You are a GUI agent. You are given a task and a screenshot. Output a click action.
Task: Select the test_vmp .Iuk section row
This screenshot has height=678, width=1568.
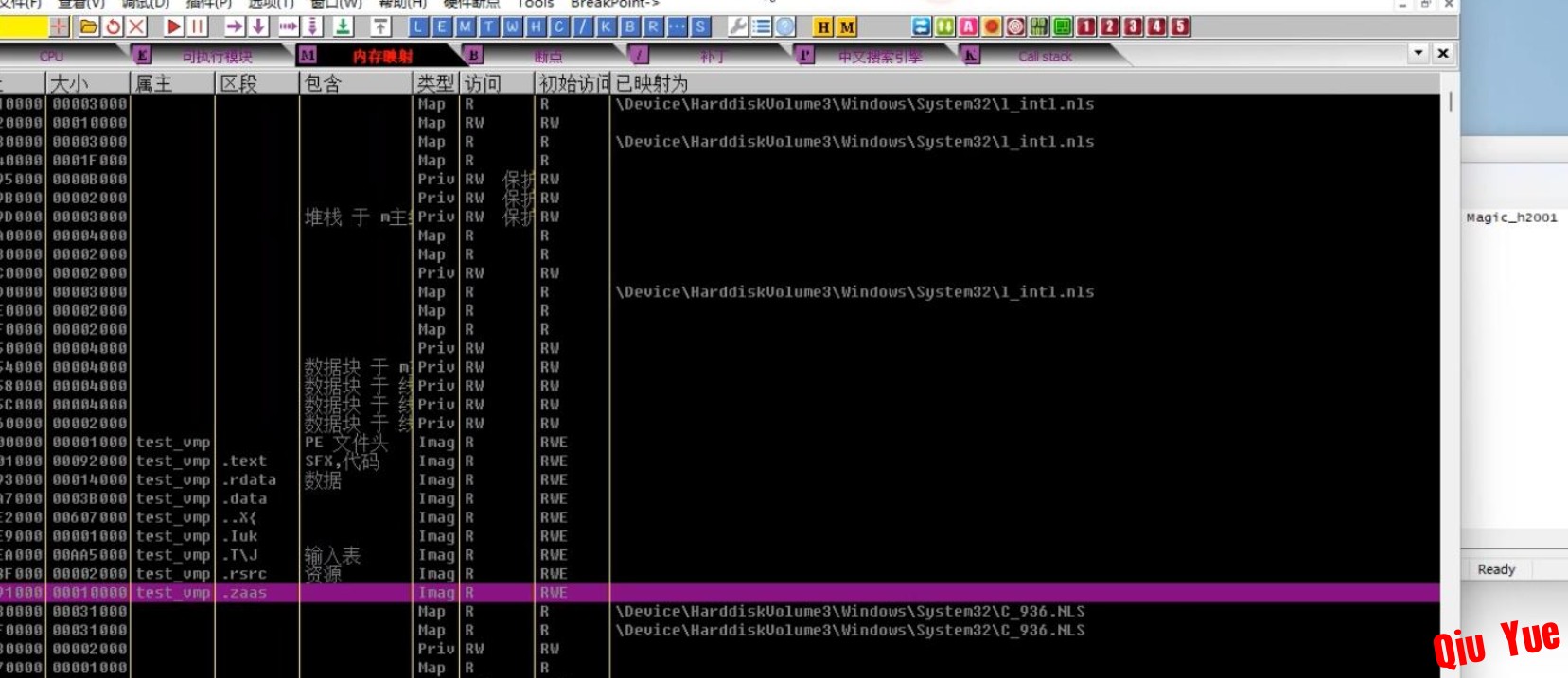point(719,536)
